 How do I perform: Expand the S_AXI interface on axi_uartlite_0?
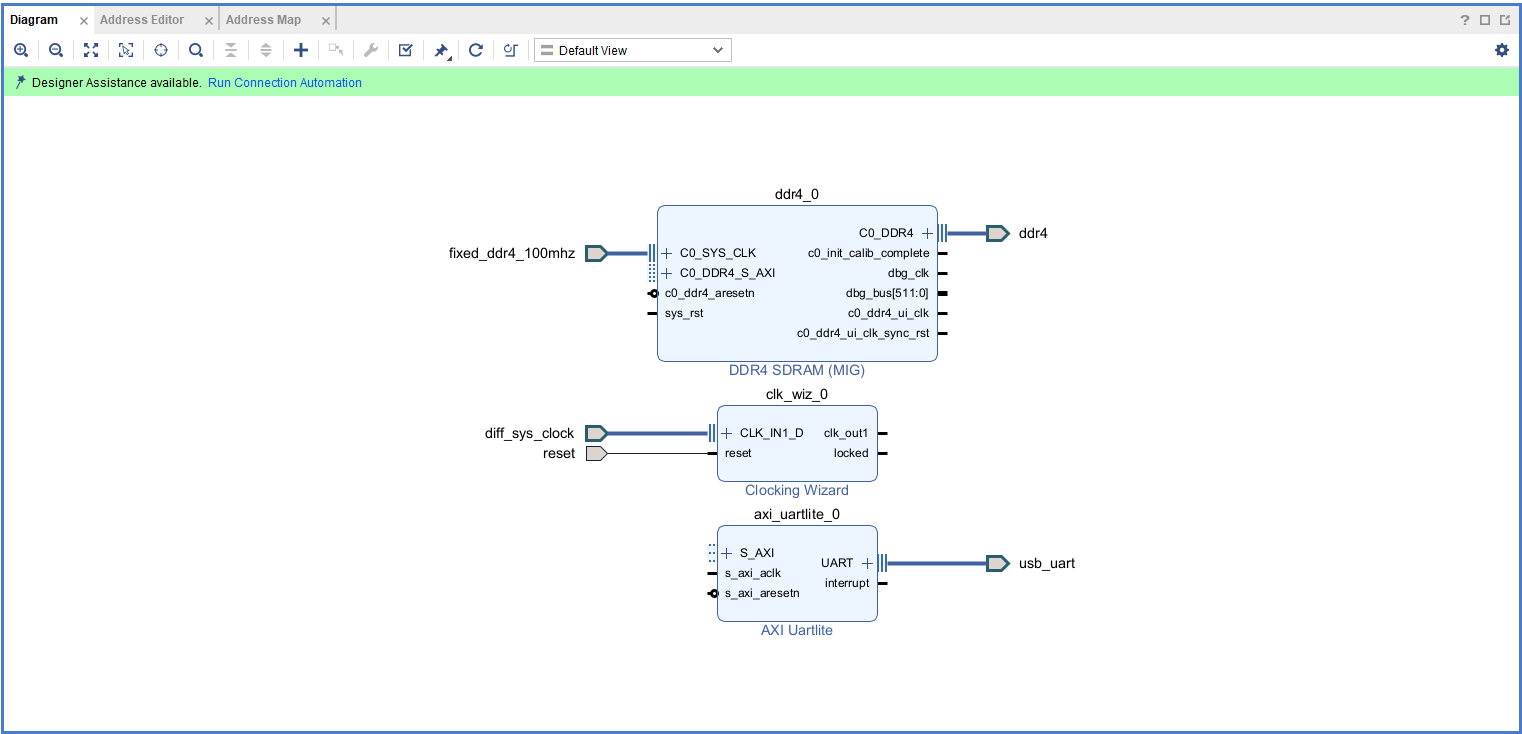[727, 553]
